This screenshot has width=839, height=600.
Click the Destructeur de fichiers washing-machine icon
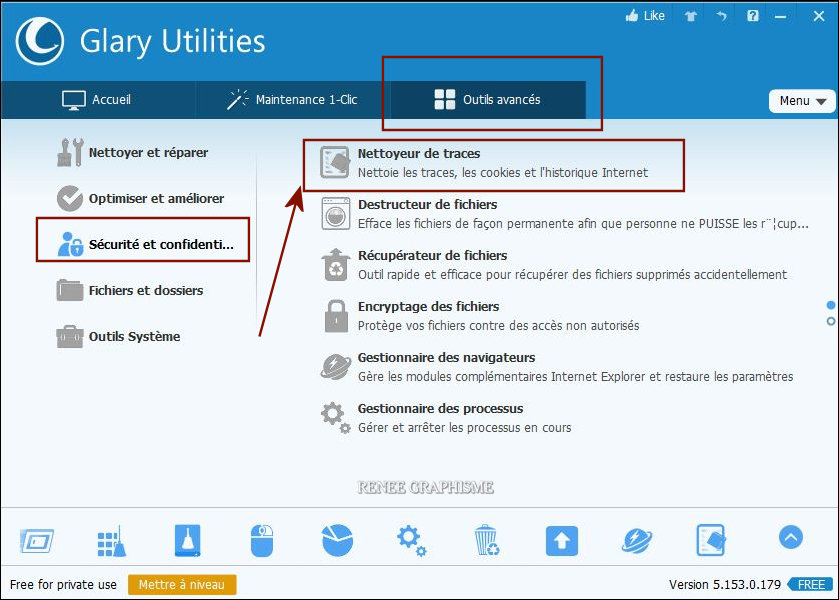click(335, 214)
